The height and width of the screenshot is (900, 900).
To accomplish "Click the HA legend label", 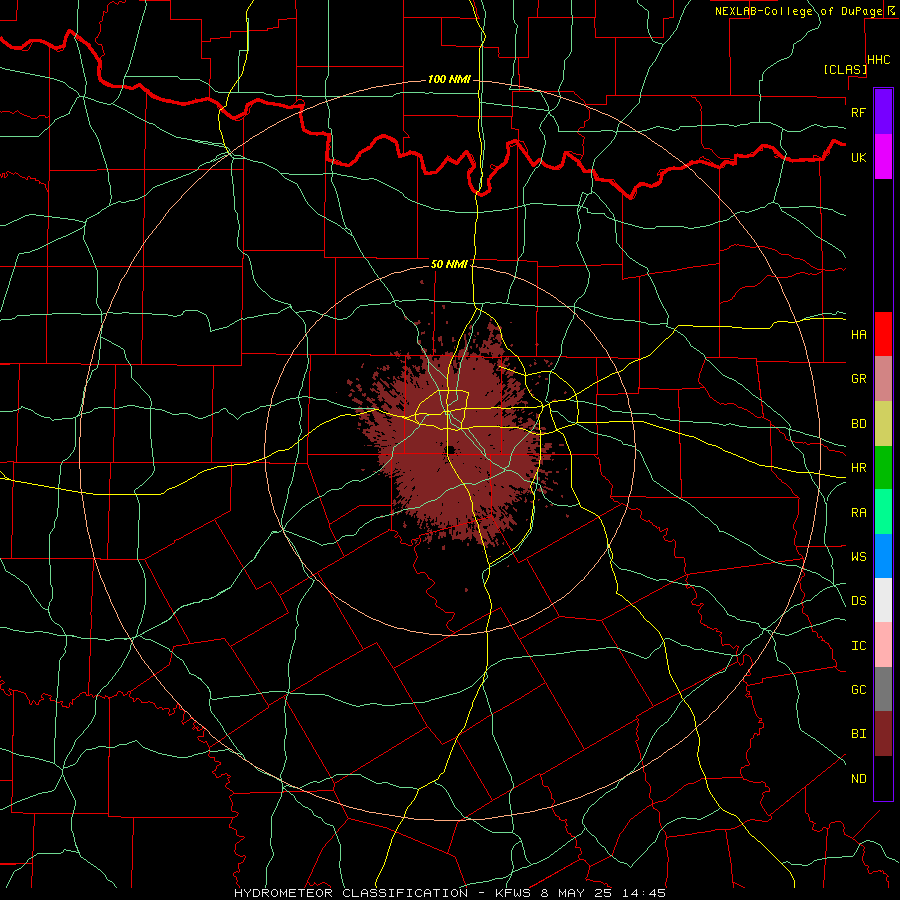I will (x=859, y=334).
